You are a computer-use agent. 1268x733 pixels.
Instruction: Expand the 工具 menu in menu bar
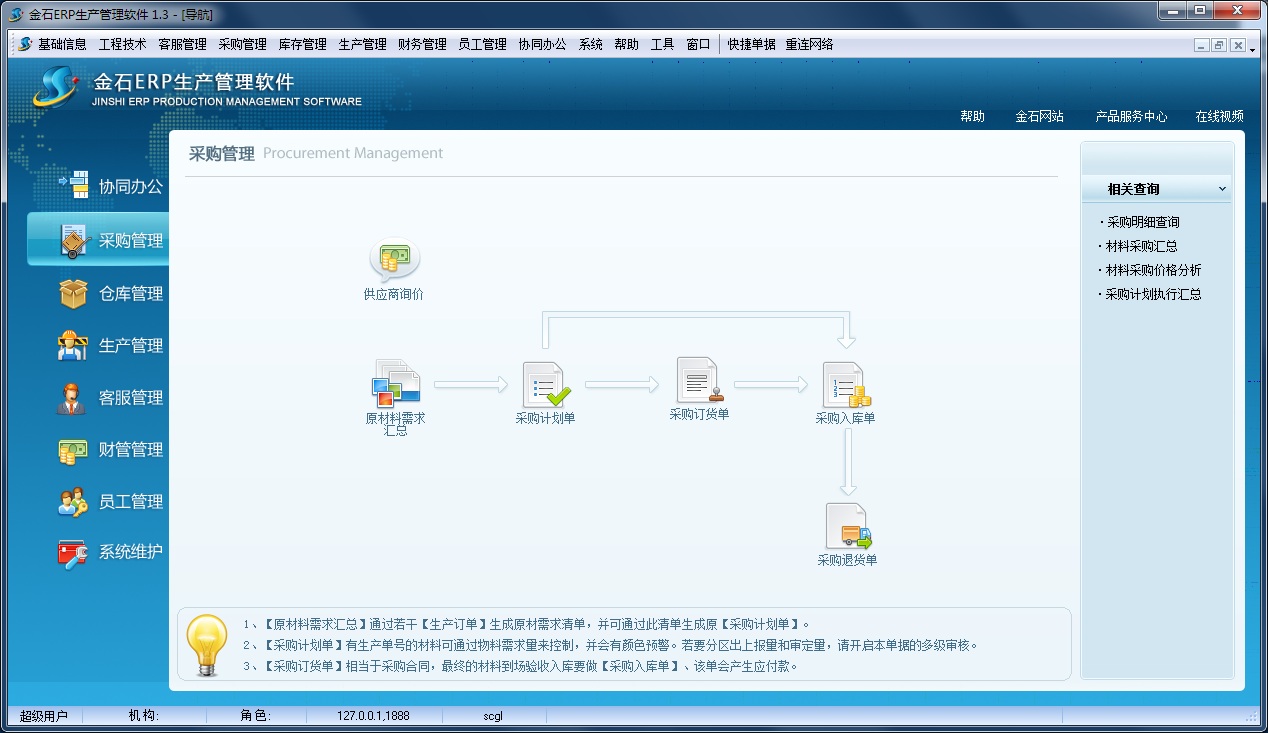(662, 45)
